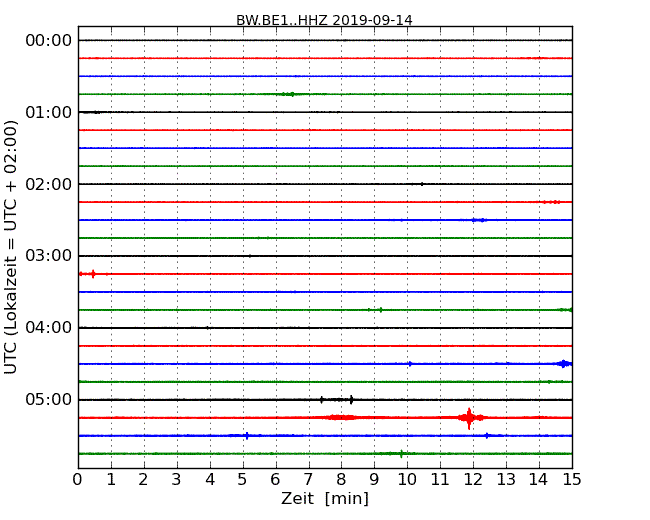Click the x-axis tick label "5"
Screen dimensions: 650x520
coord(243,480)
